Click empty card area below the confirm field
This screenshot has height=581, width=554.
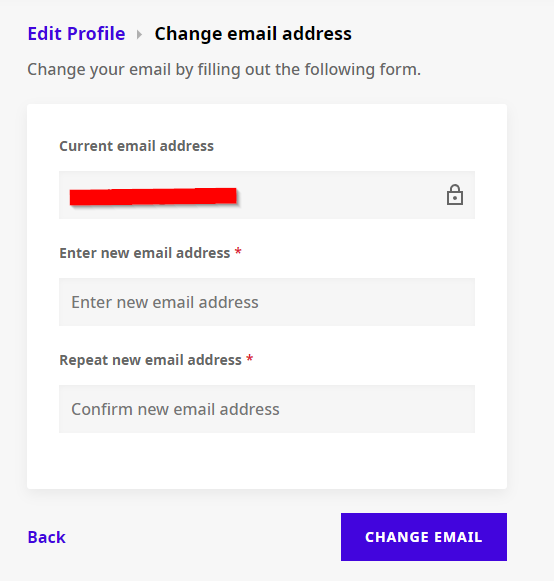point(267,461)
